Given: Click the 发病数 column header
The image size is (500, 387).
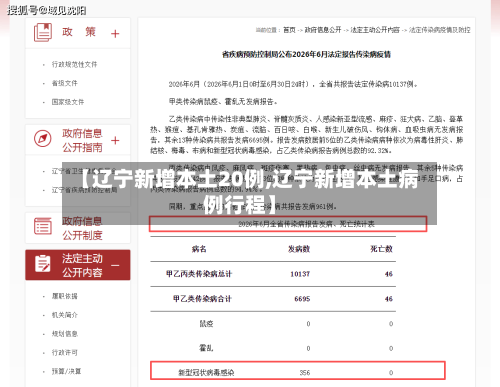Looking at the screenshot, I should (x=299, y=249).
